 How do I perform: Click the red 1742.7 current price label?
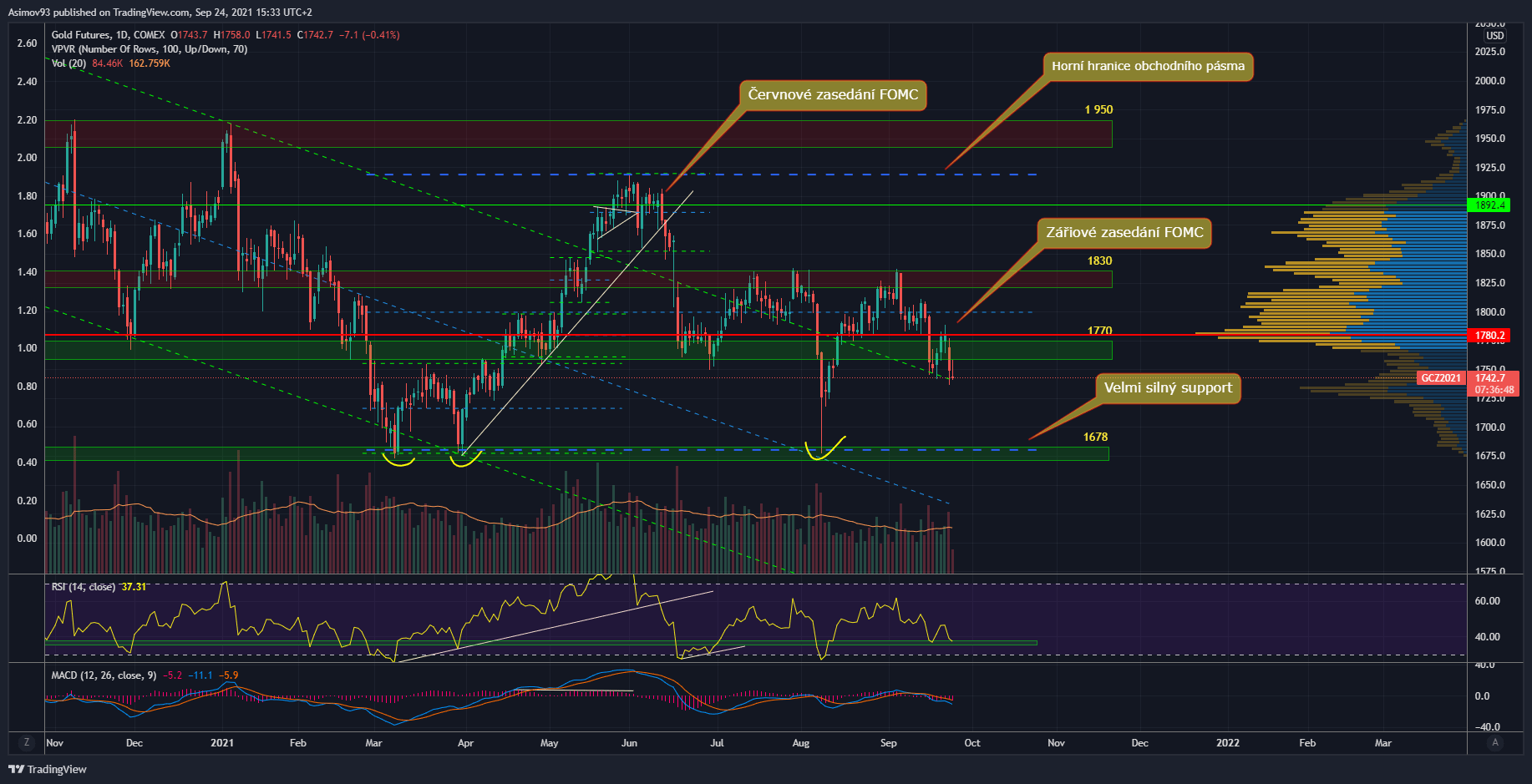(1490, 378)
